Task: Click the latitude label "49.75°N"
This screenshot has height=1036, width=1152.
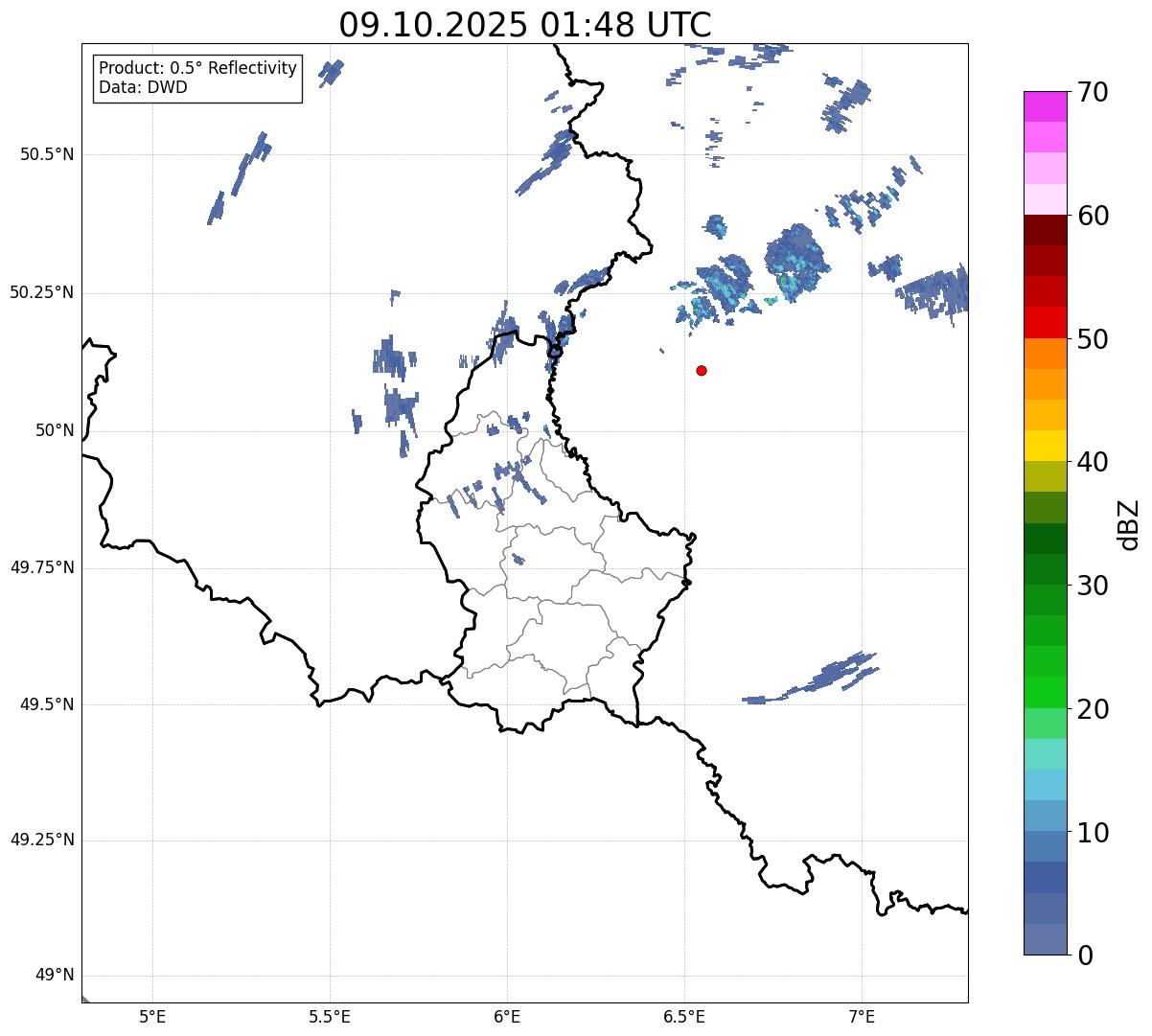Action: pos(42,567)
